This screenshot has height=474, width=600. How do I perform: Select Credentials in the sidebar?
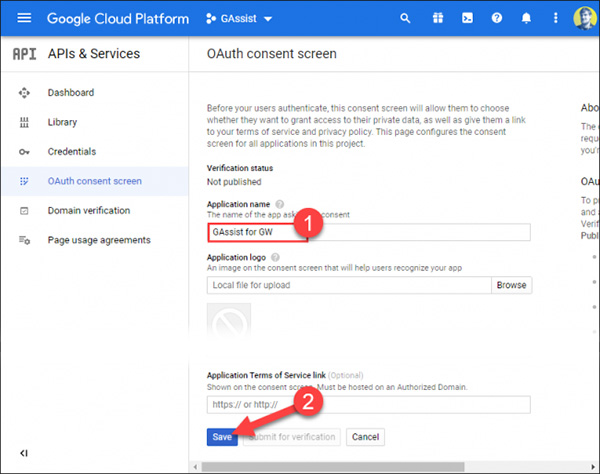71,152
